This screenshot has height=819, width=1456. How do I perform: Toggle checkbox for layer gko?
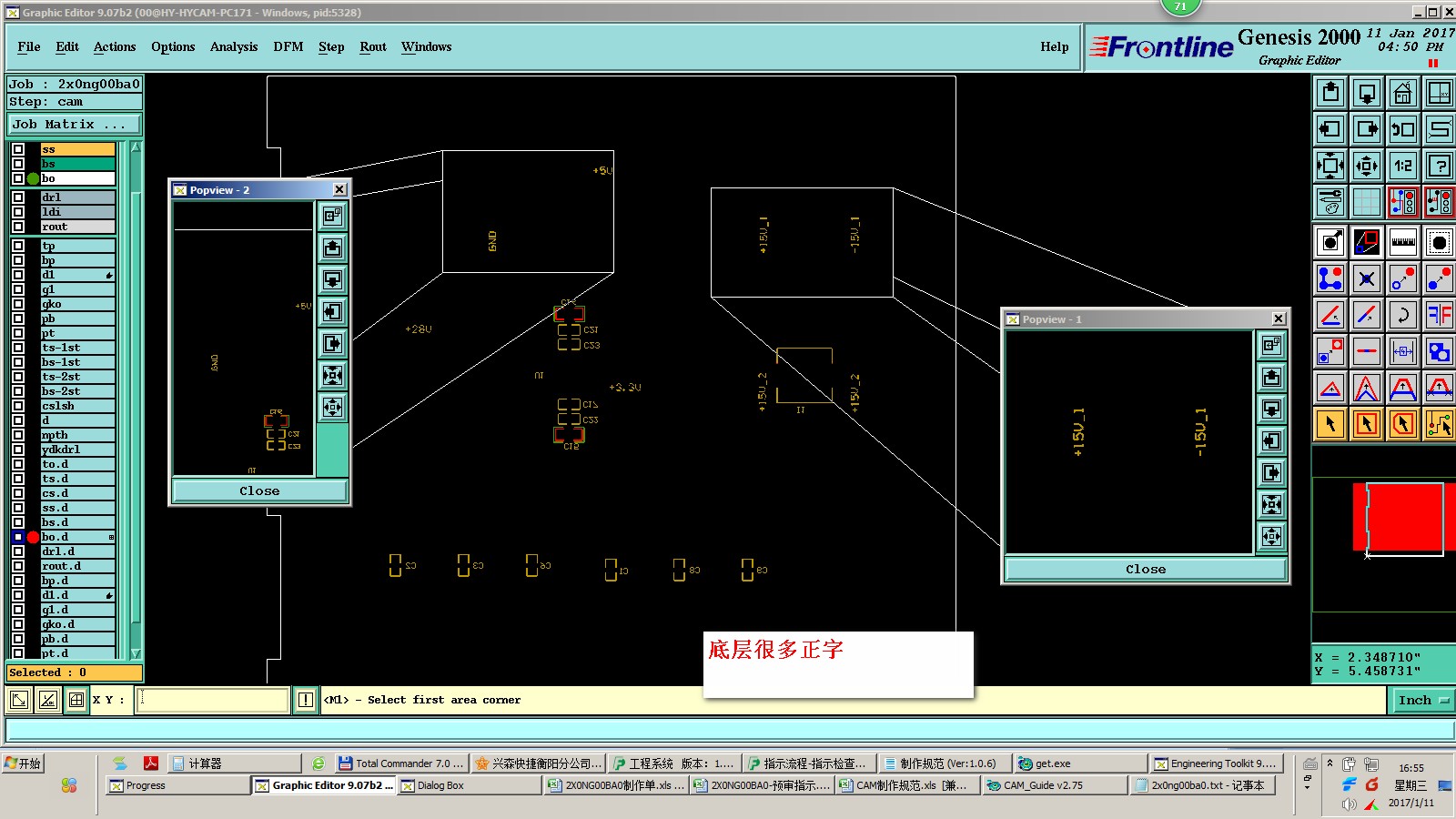(18, 304)
